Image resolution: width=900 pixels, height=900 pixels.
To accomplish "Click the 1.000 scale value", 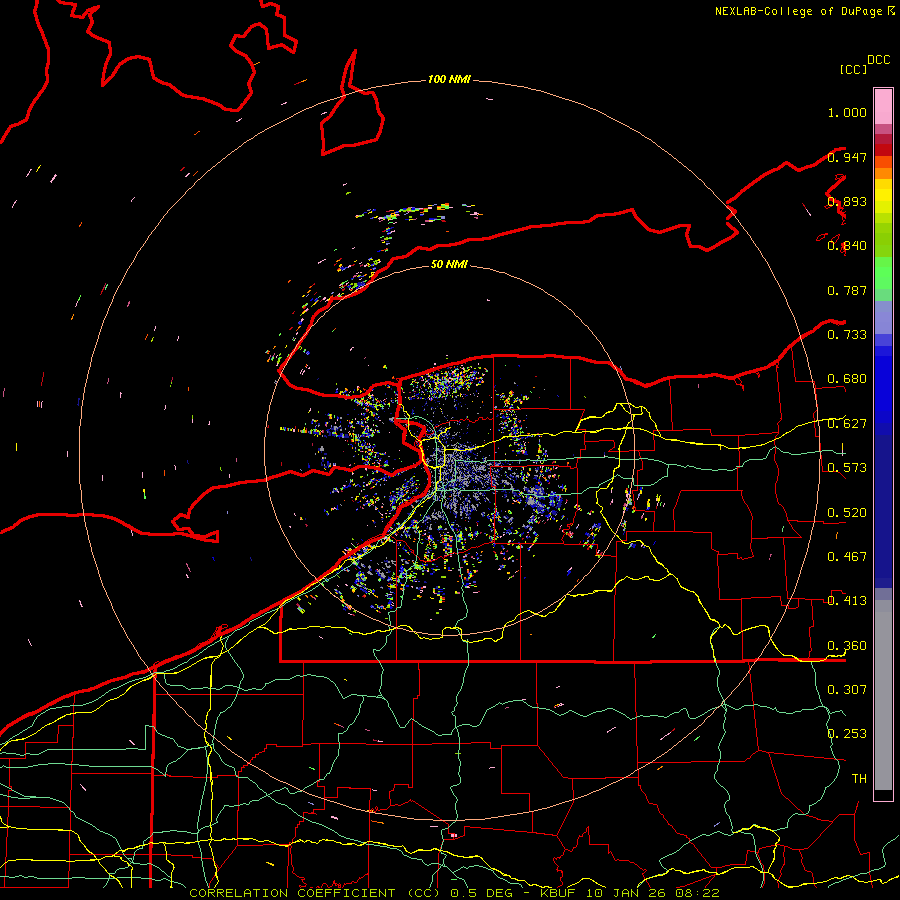I will (x=847, y=112).
